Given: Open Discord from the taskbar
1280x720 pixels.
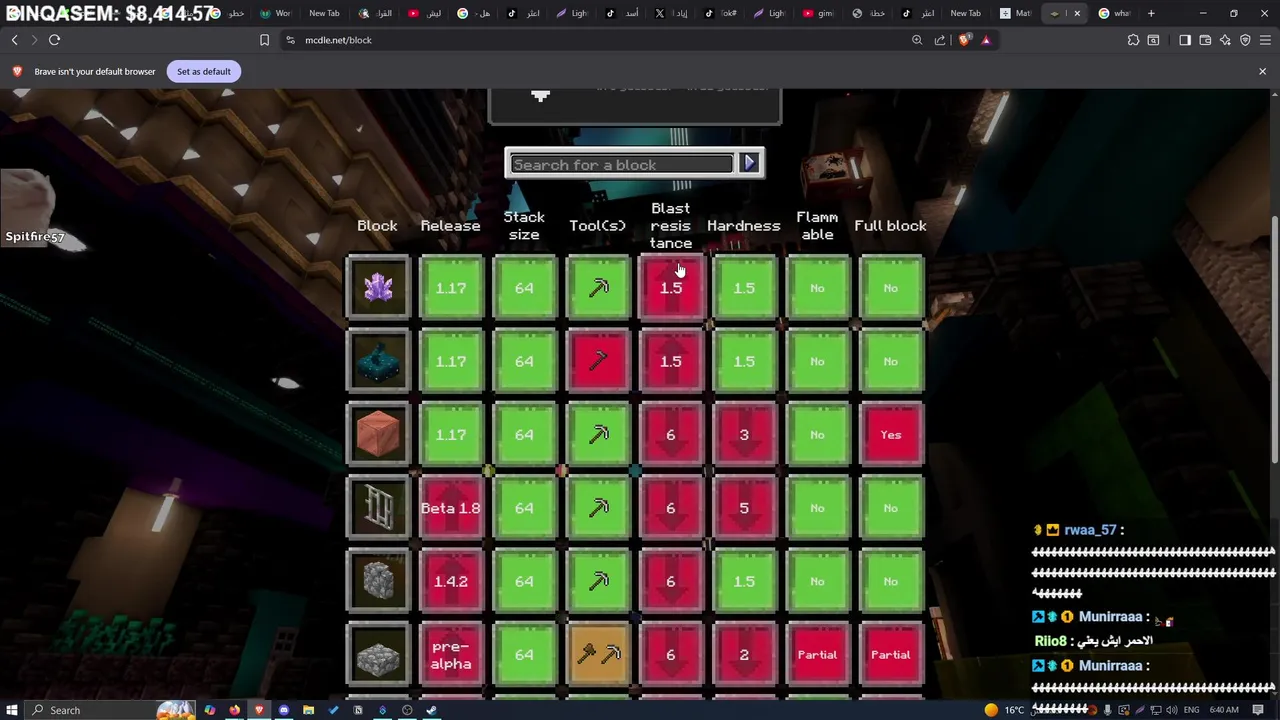Looking at the screenshot, I should pos(284,710).
